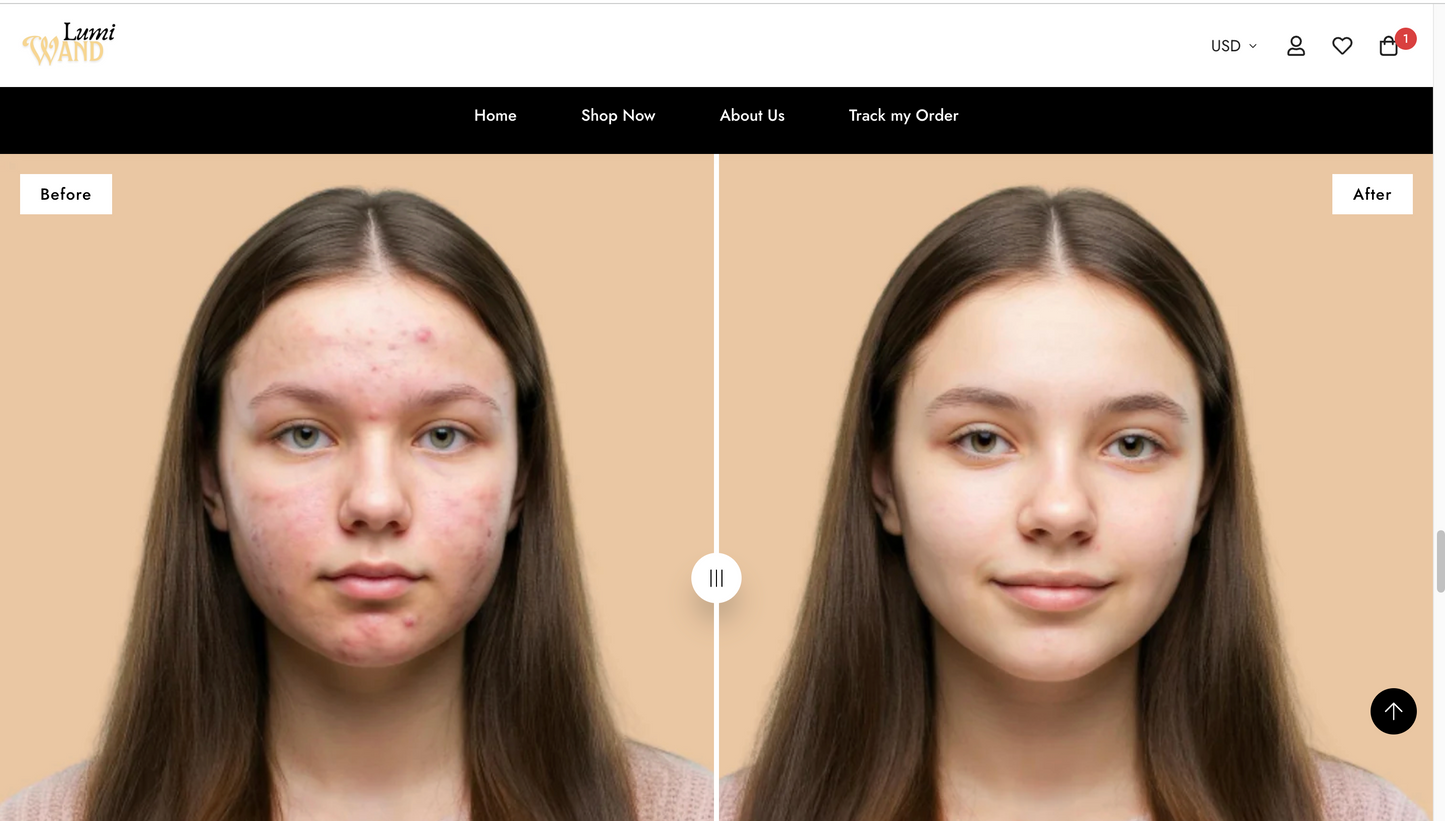This screenshot has height=821, width=1445.
Task: Go to the Home menu item
Action: tap(495, 116)
